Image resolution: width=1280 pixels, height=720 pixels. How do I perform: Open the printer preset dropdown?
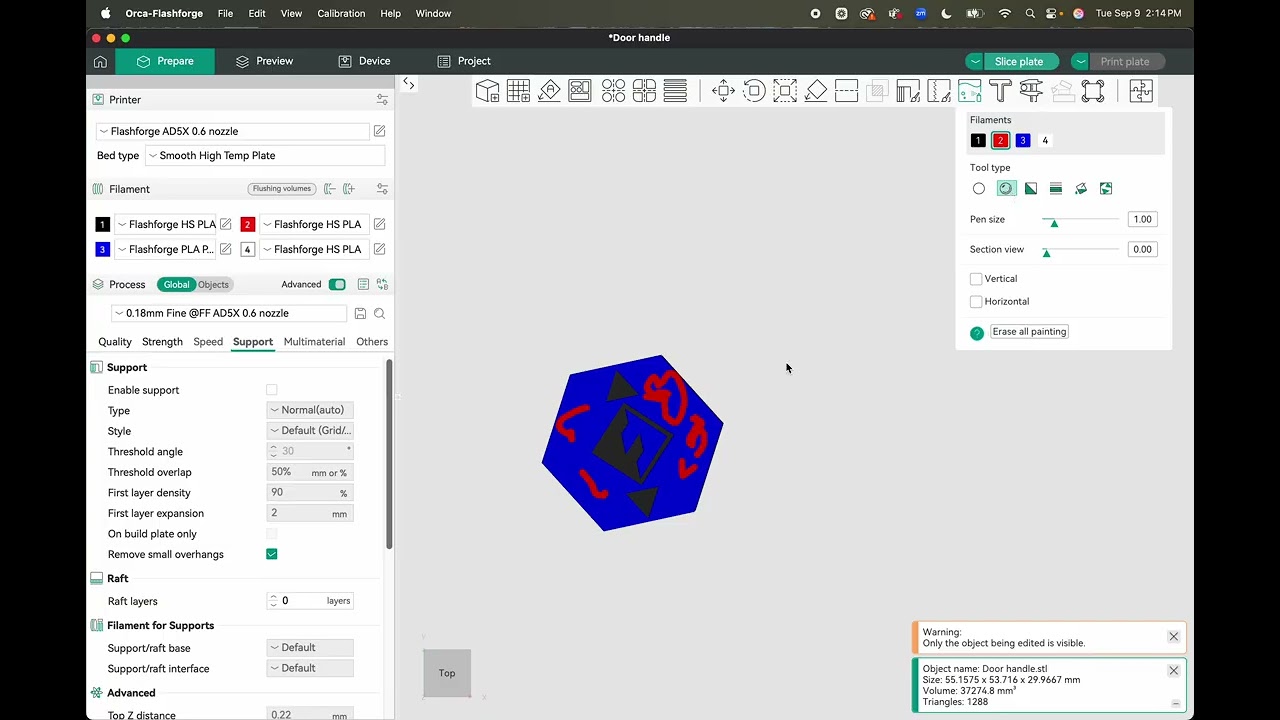pos(234,131)
